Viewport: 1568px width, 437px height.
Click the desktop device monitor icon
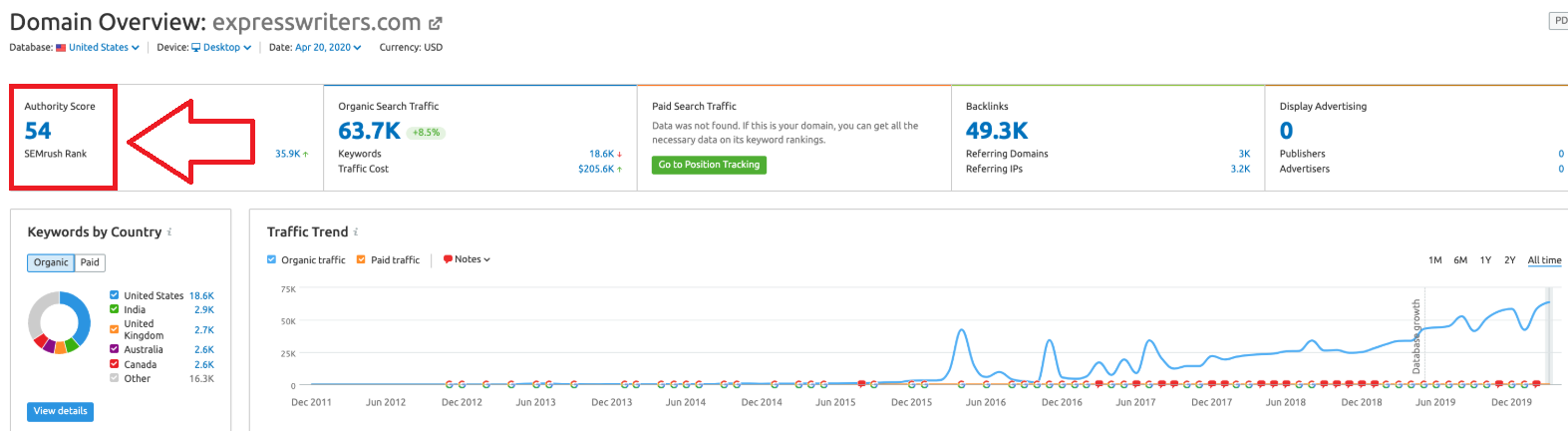[x=196, y=48]
